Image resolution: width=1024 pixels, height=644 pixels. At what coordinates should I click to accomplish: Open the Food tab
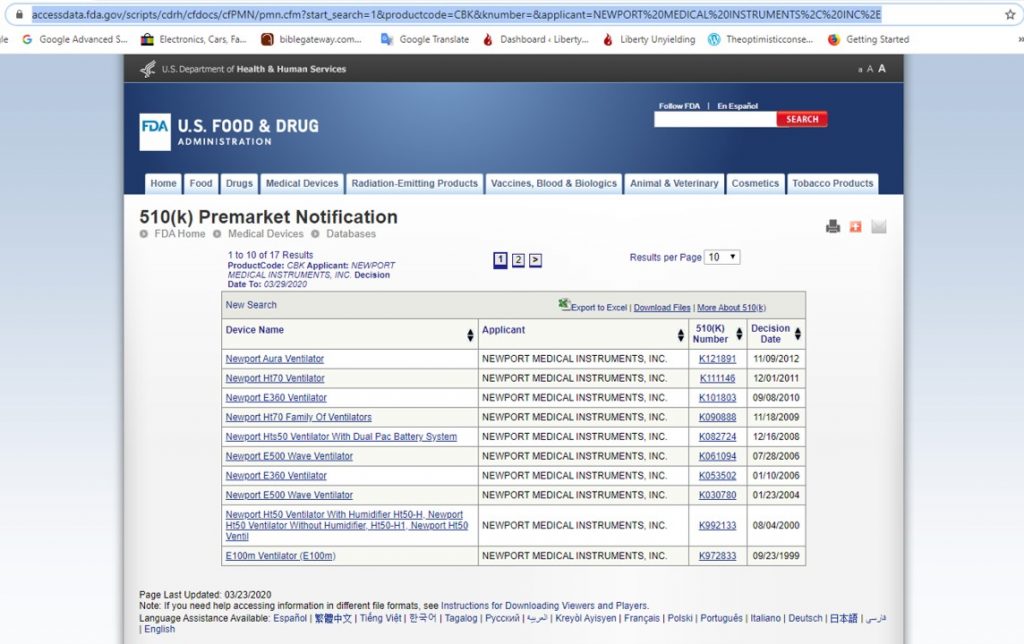(200, 184)
